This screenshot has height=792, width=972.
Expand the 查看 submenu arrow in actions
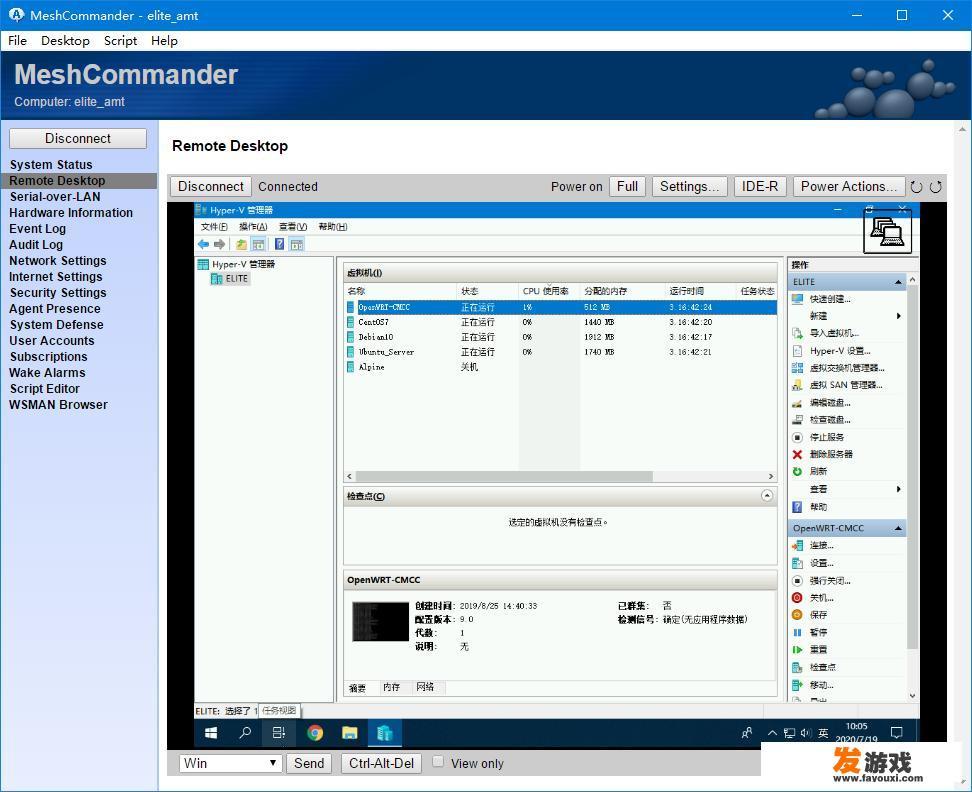[898, 489]
